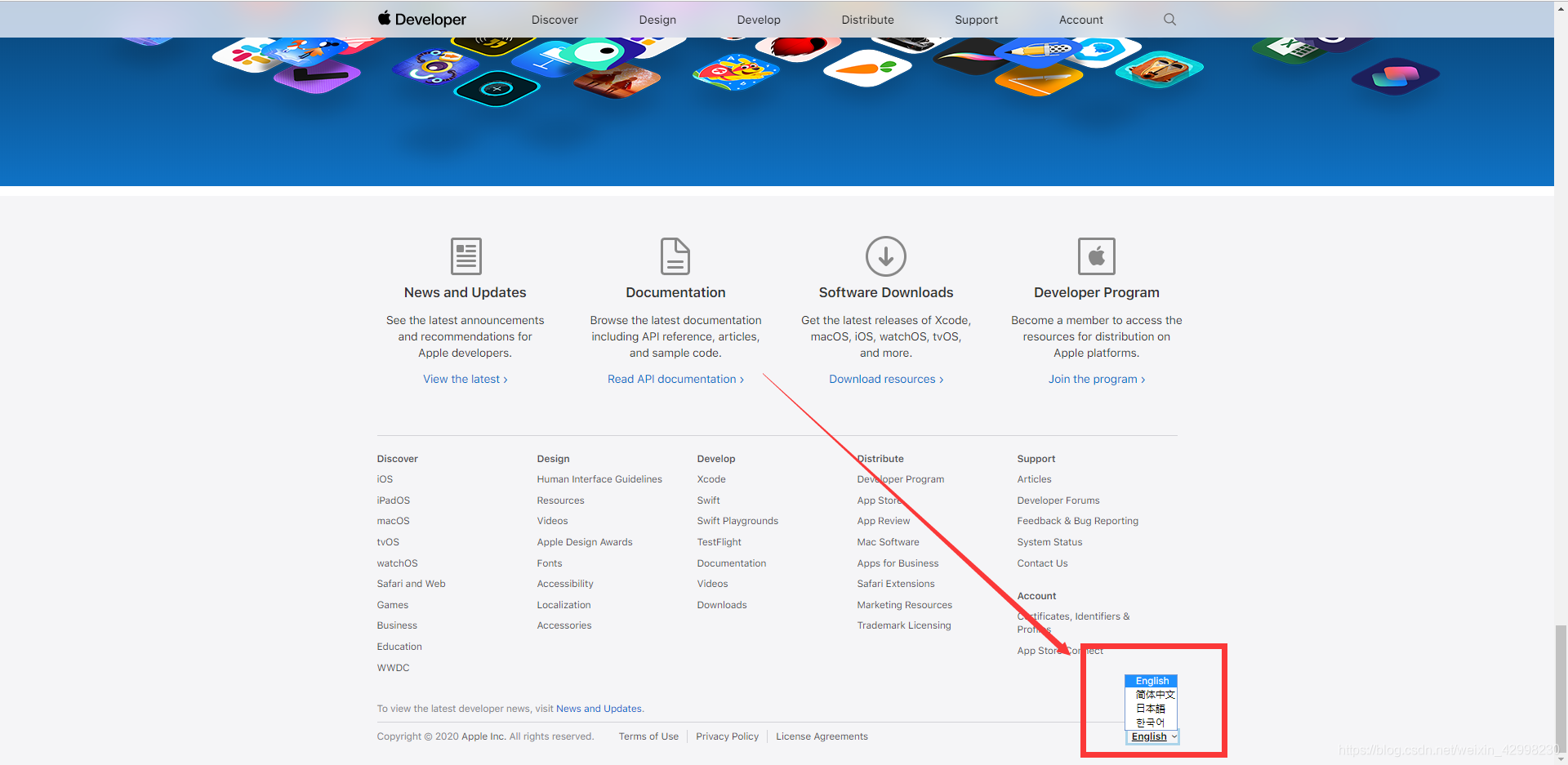
Task: Open the Support nav menu
Action: 976,20
